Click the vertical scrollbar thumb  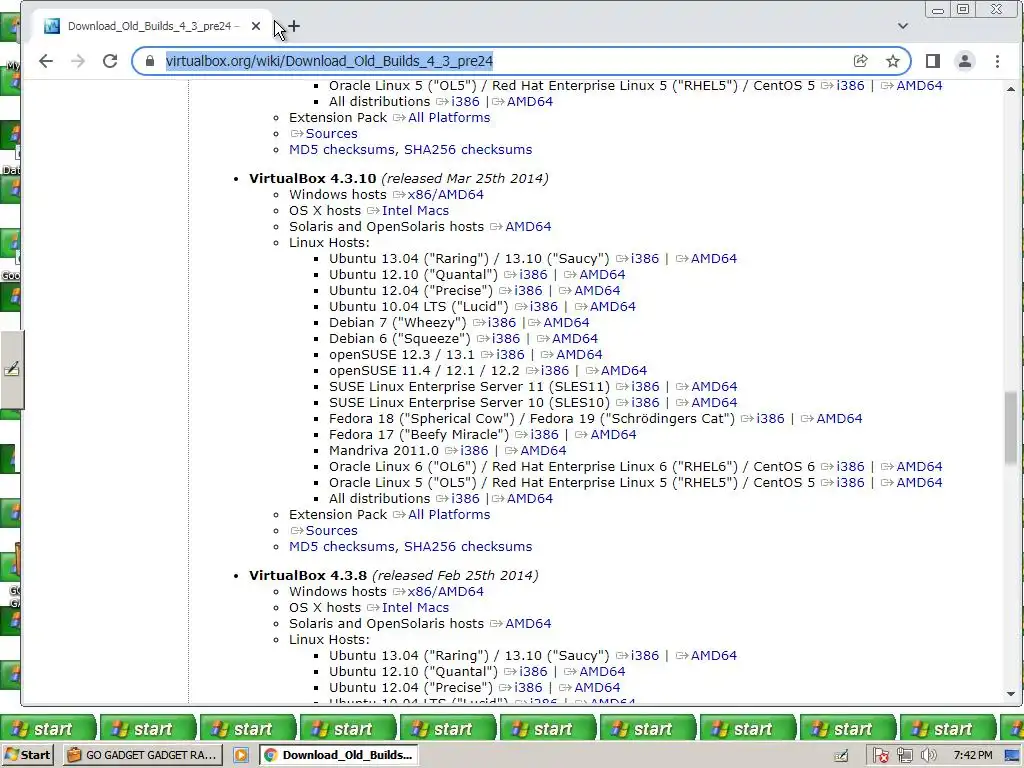(1011, 428)
